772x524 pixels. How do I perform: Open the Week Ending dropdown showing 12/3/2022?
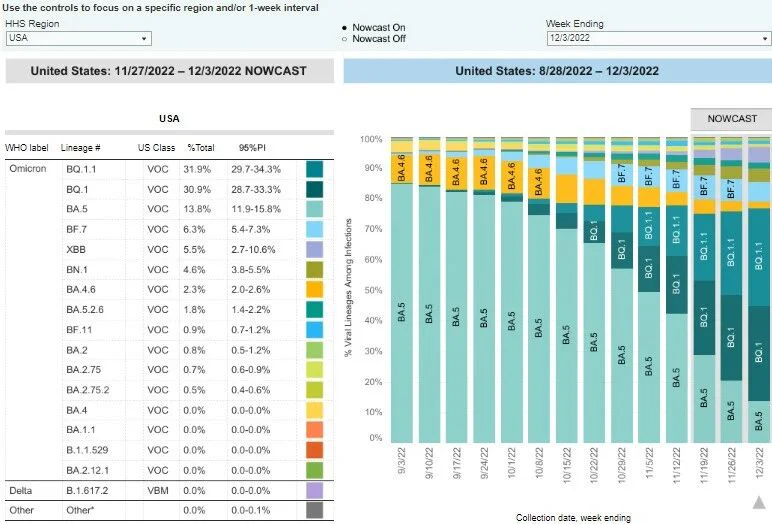pyautogui.click(x=659, y=38)
